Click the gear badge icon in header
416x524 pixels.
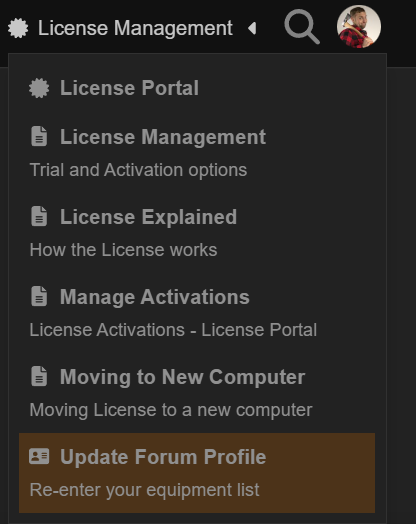pos(18,28)
